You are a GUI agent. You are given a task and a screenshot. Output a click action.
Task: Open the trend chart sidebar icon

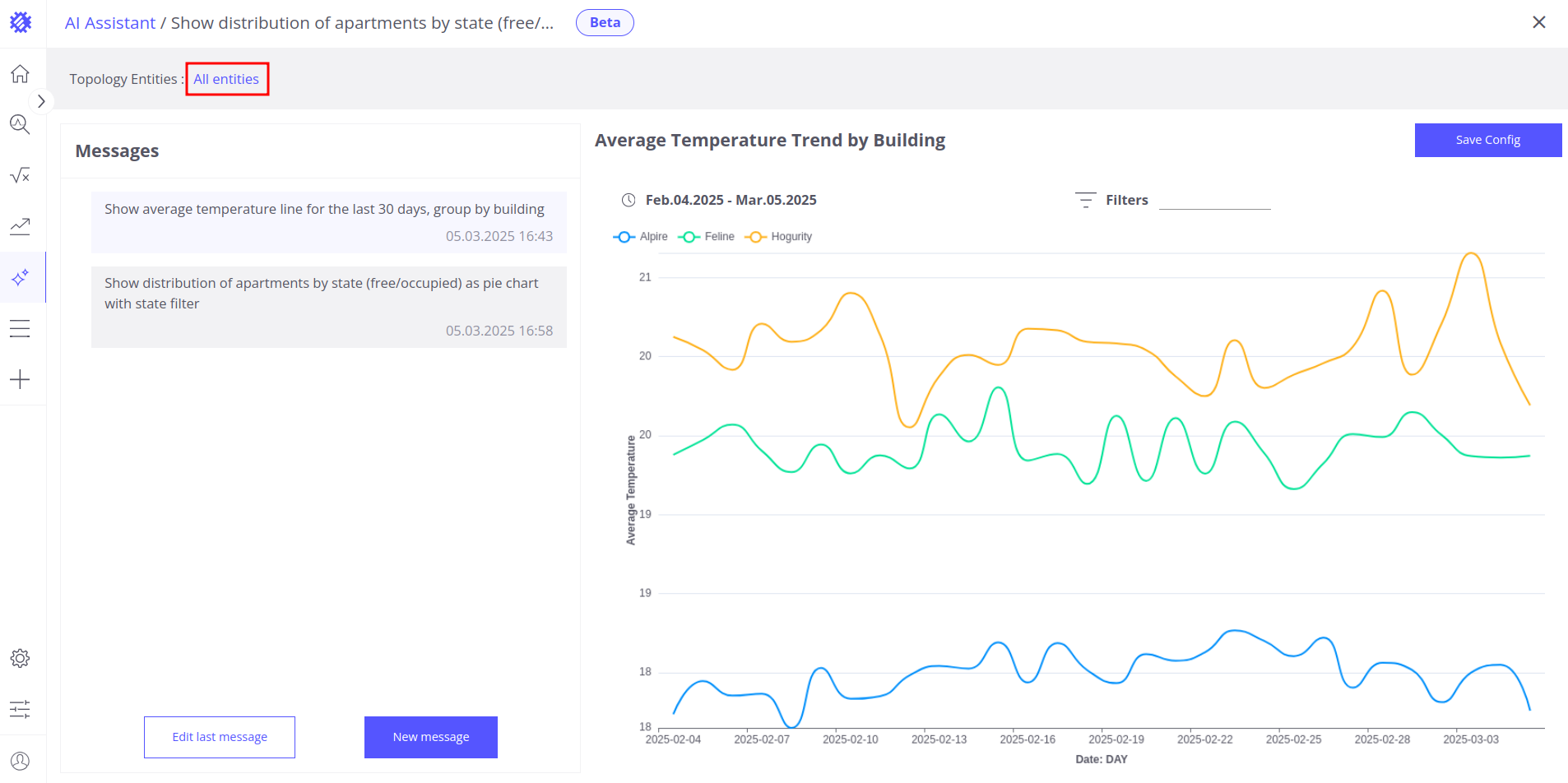pos(20,226)
